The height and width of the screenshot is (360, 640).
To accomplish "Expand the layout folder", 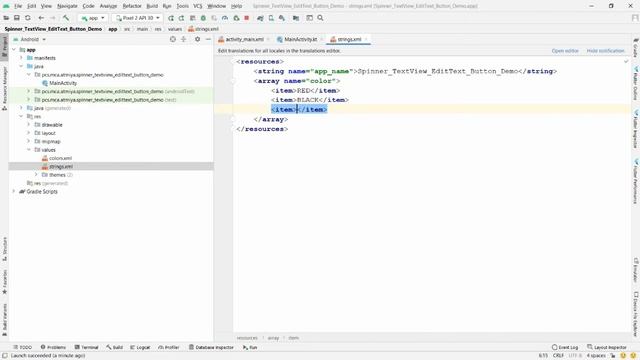I will (29, 133).
